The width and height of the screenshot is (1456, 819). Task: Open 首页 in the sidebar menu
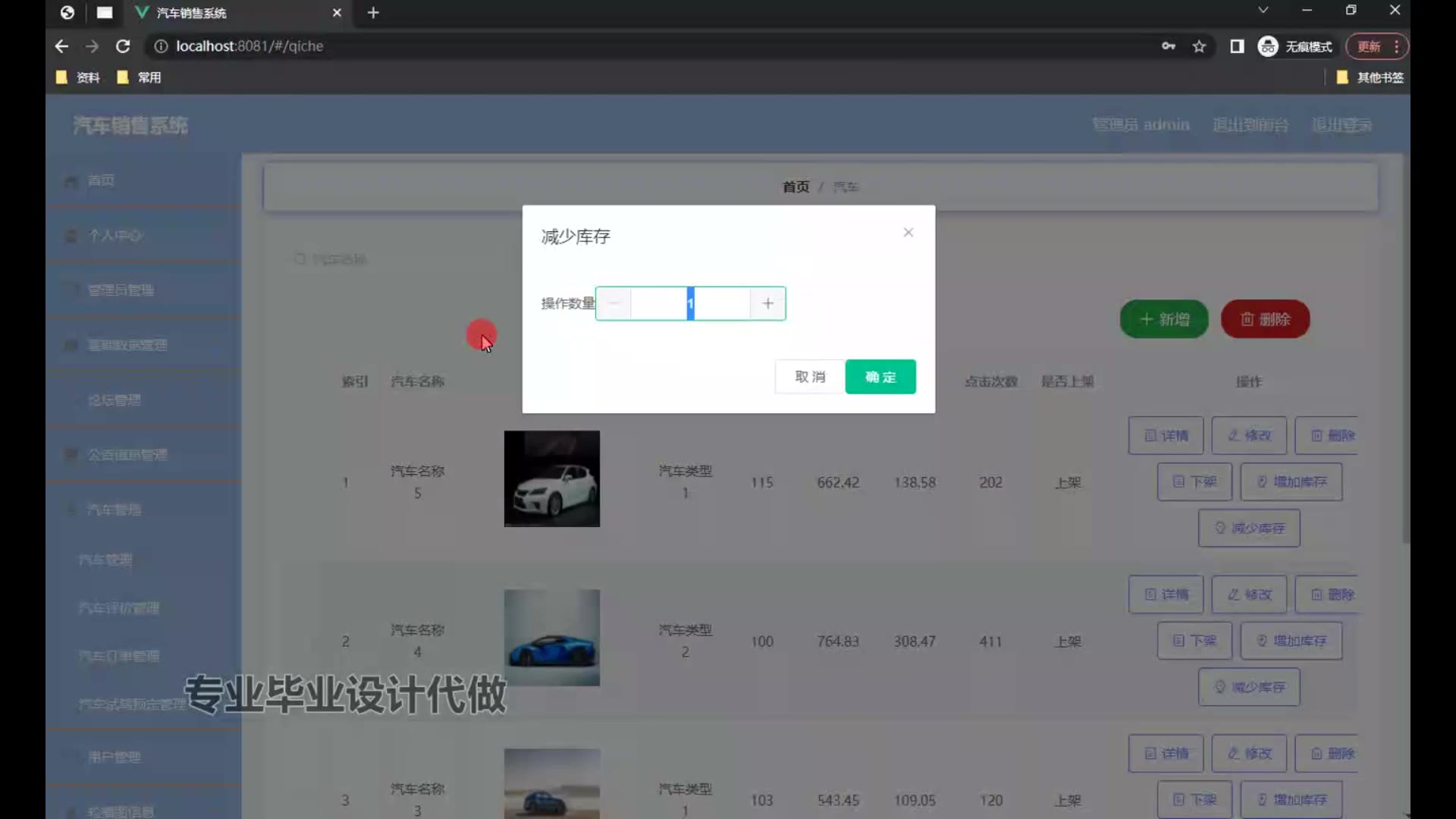click(x=143, y=180)
